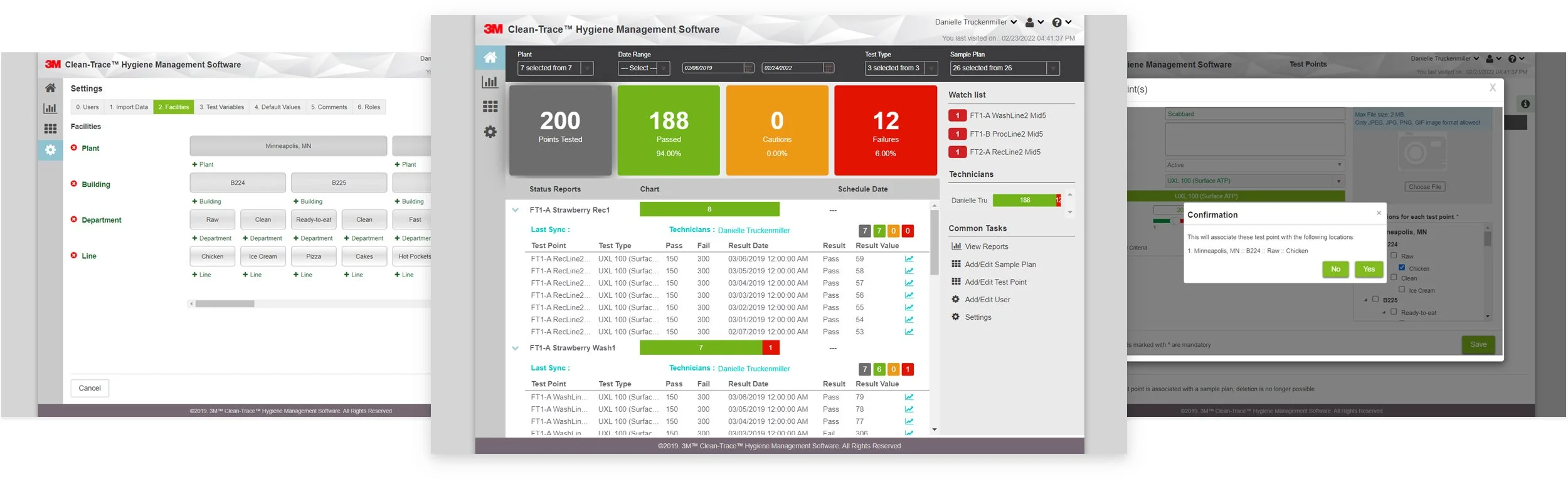Check the Clean location checkbox in right window
This screenshot has height=479, width=1568.
coord(1394,277)
